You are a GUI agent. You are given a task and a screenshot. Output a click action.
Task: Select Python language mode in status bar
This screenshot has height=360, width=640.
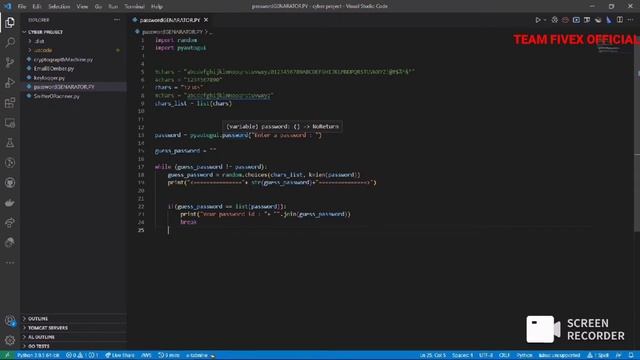524,356
